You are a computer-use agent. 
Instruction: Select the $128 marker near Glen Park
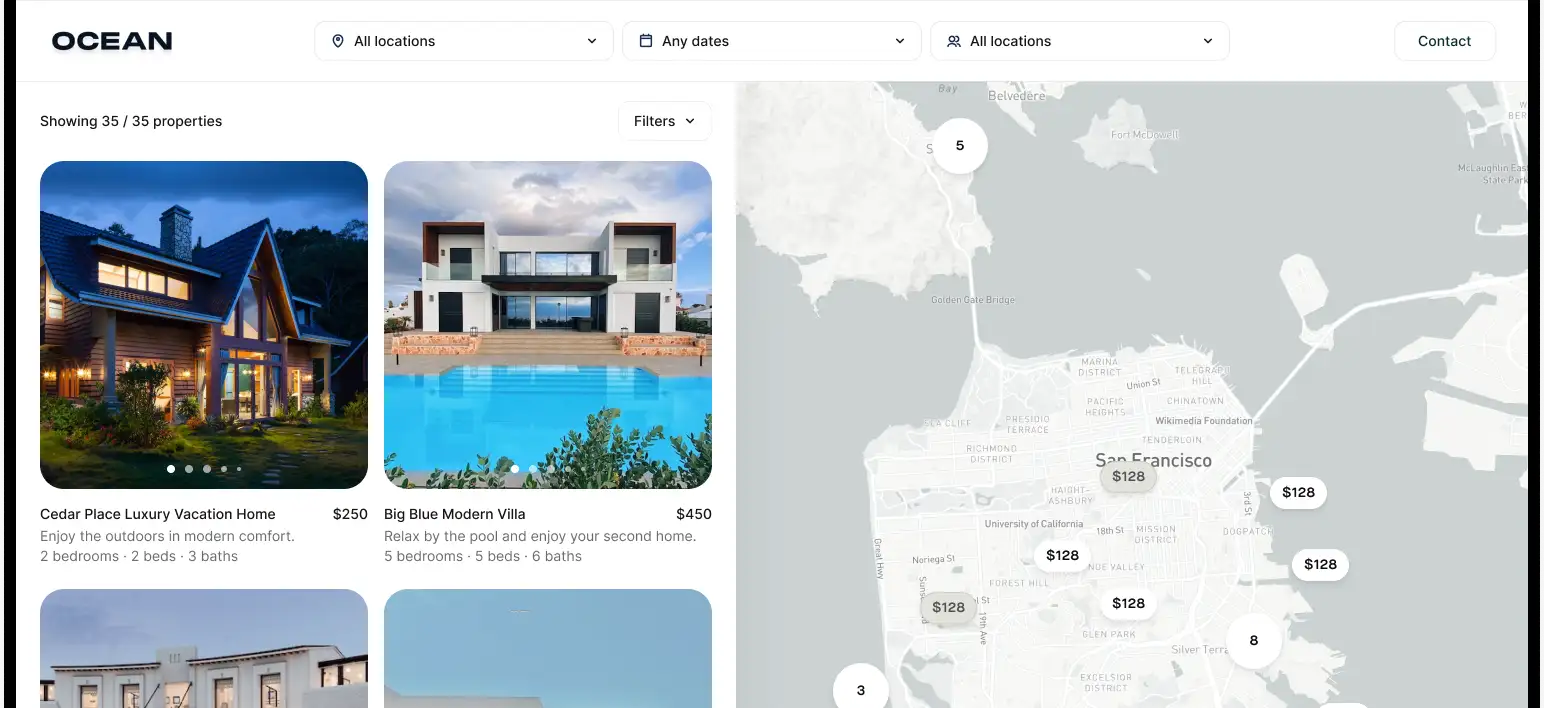(x=1128, y=603)
